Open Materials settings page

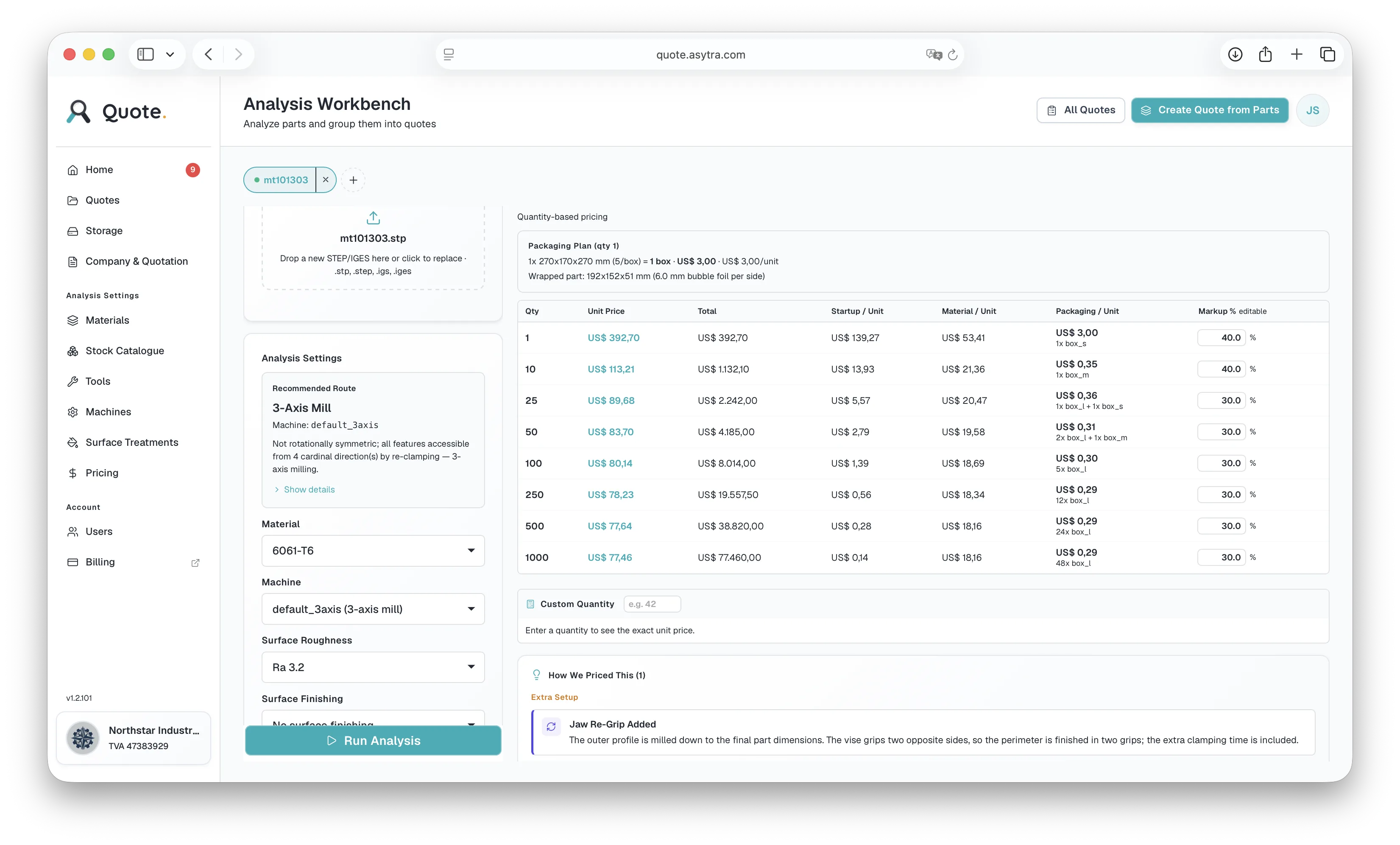[134, 320]
